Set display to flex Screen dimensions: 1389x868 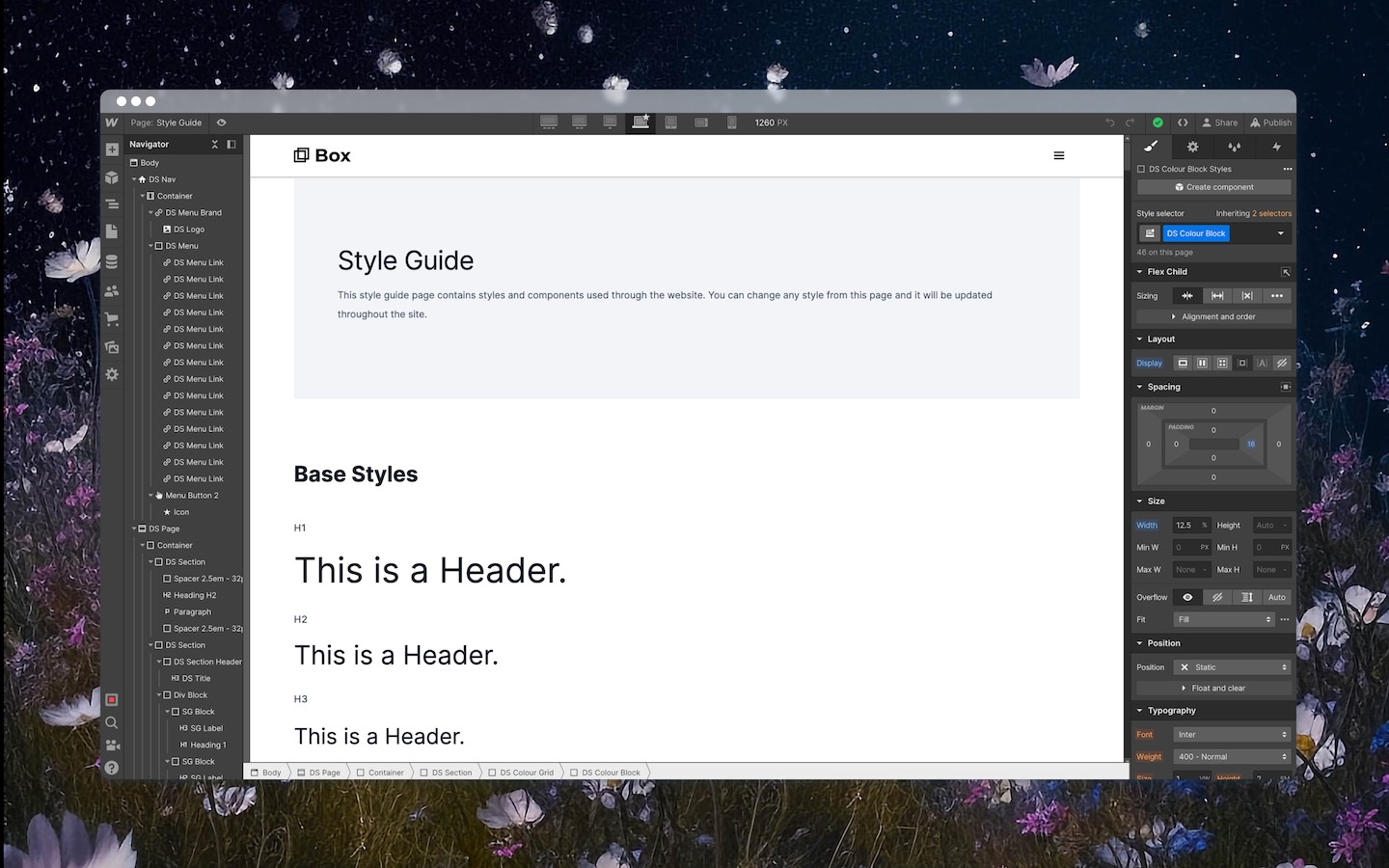pyautogui.click(x=1202, y=364)
